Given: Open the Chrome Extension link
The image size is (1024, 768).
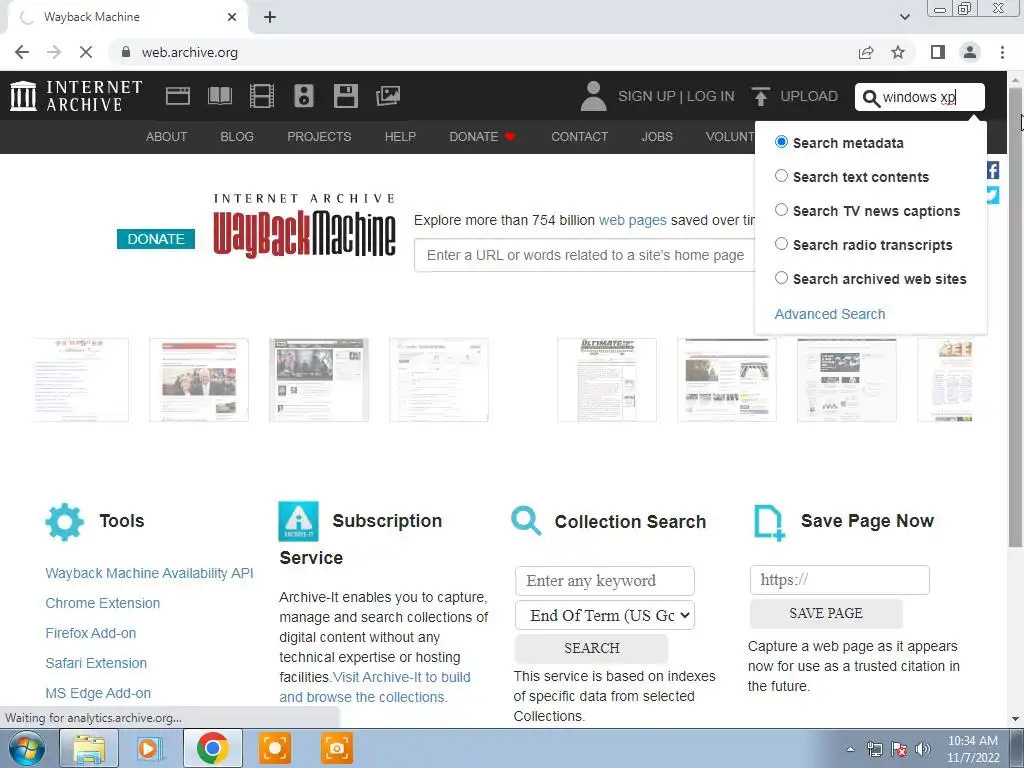Looking at the screenshot, I should (103, 603).
